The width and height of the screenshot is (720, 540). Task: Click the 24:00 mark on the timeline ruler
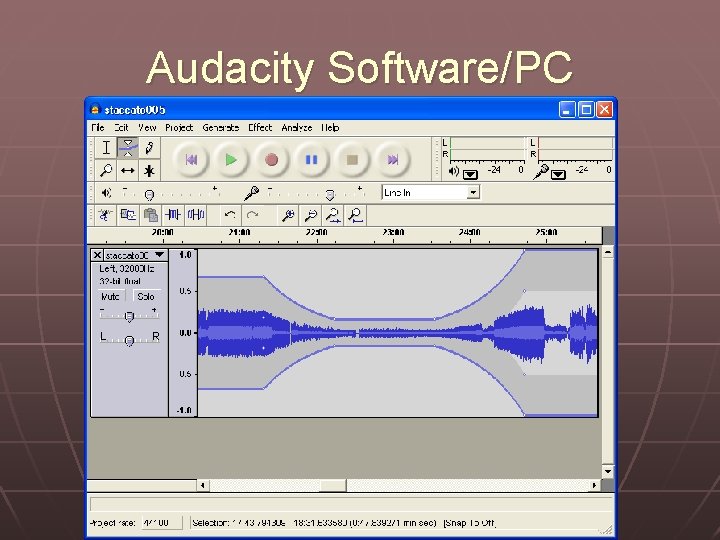(469, 232)
